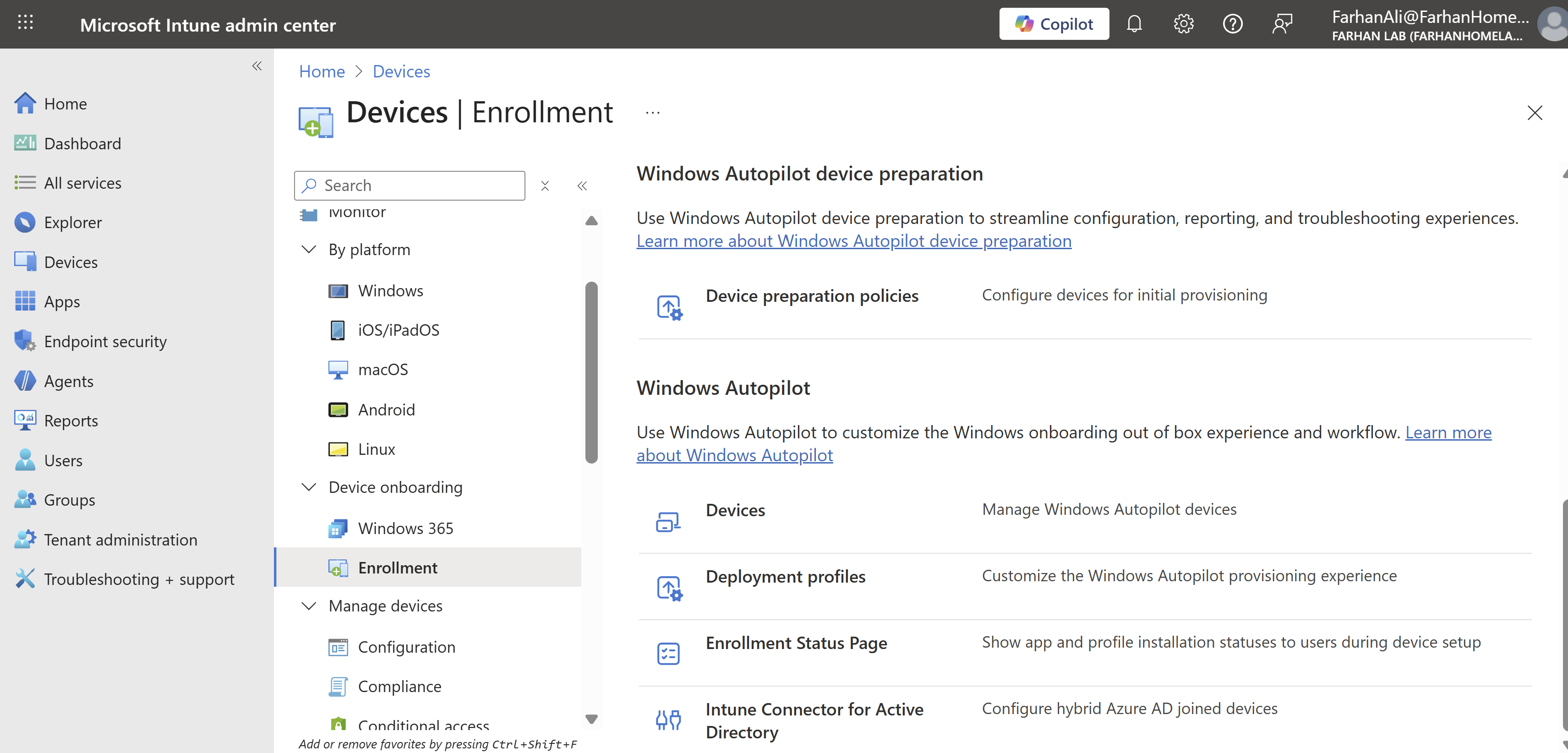Click the Device preparation policies icon
Screen dimensions: 1568x753
pos(669,307)
